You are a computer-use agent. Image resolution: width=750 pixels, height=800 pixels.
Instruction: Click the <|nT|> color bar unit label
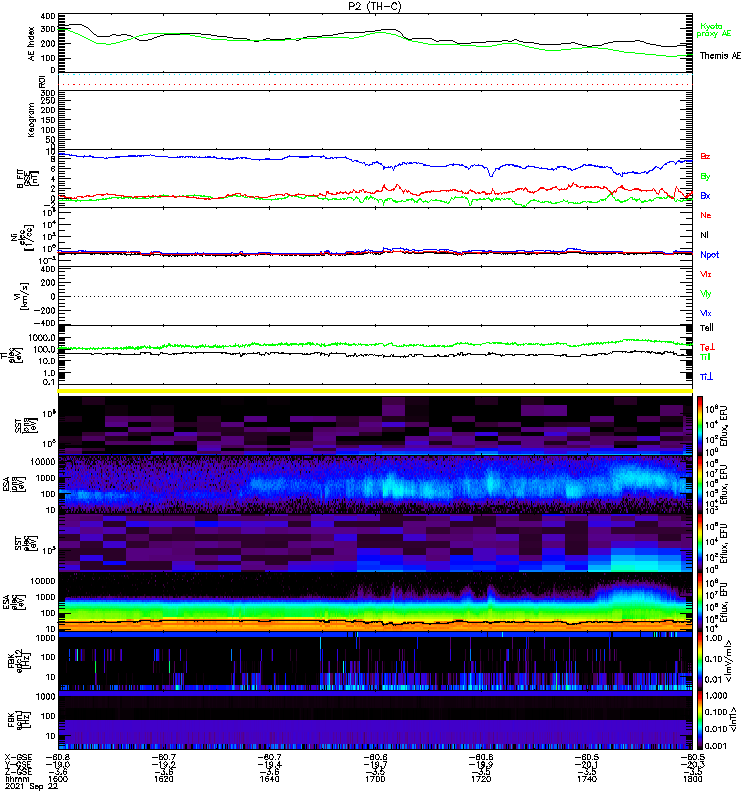coord(733,720)
